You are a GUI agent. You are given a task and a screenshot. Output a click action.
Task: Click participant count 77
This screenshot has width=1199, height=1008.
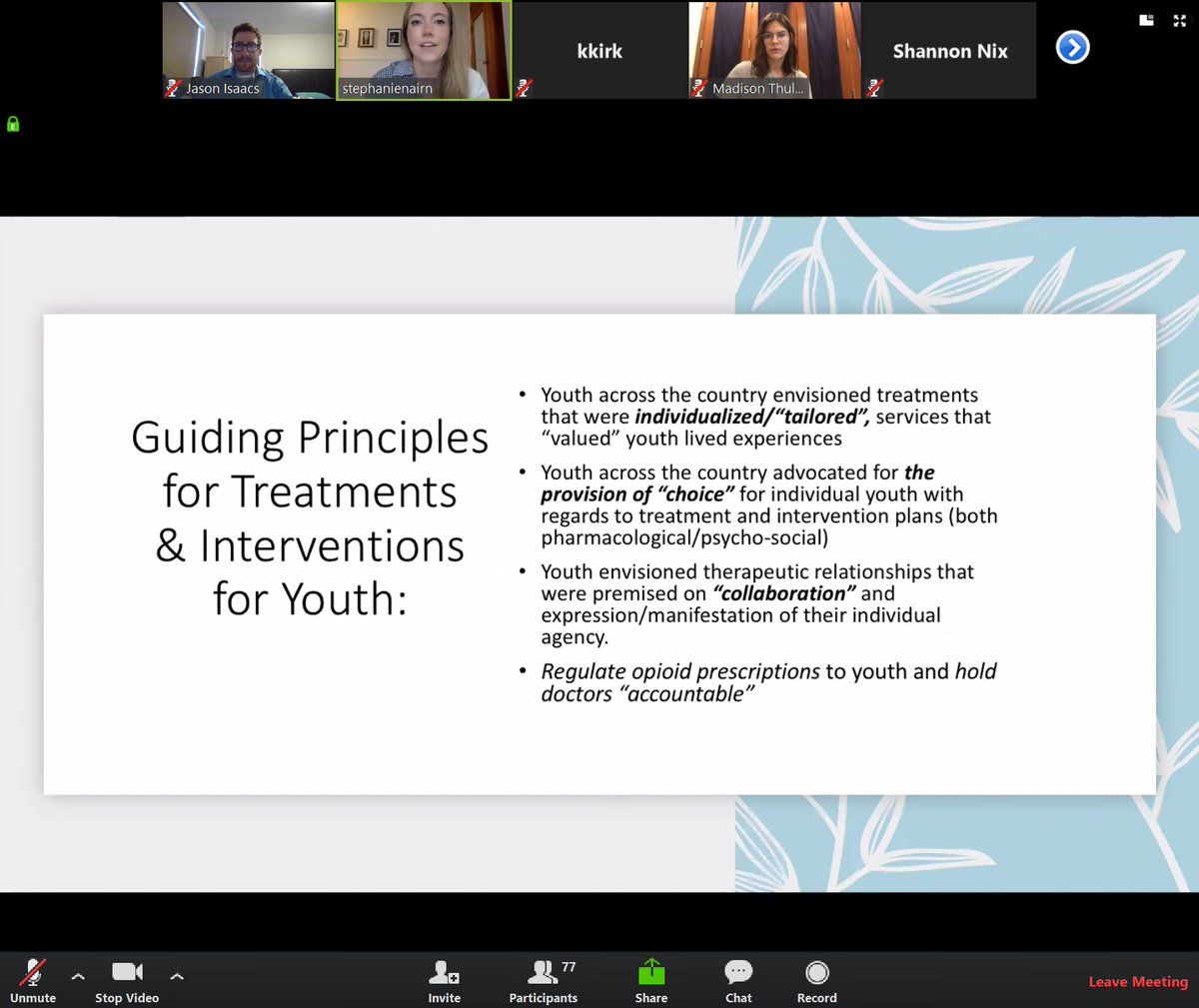[569, 966]
